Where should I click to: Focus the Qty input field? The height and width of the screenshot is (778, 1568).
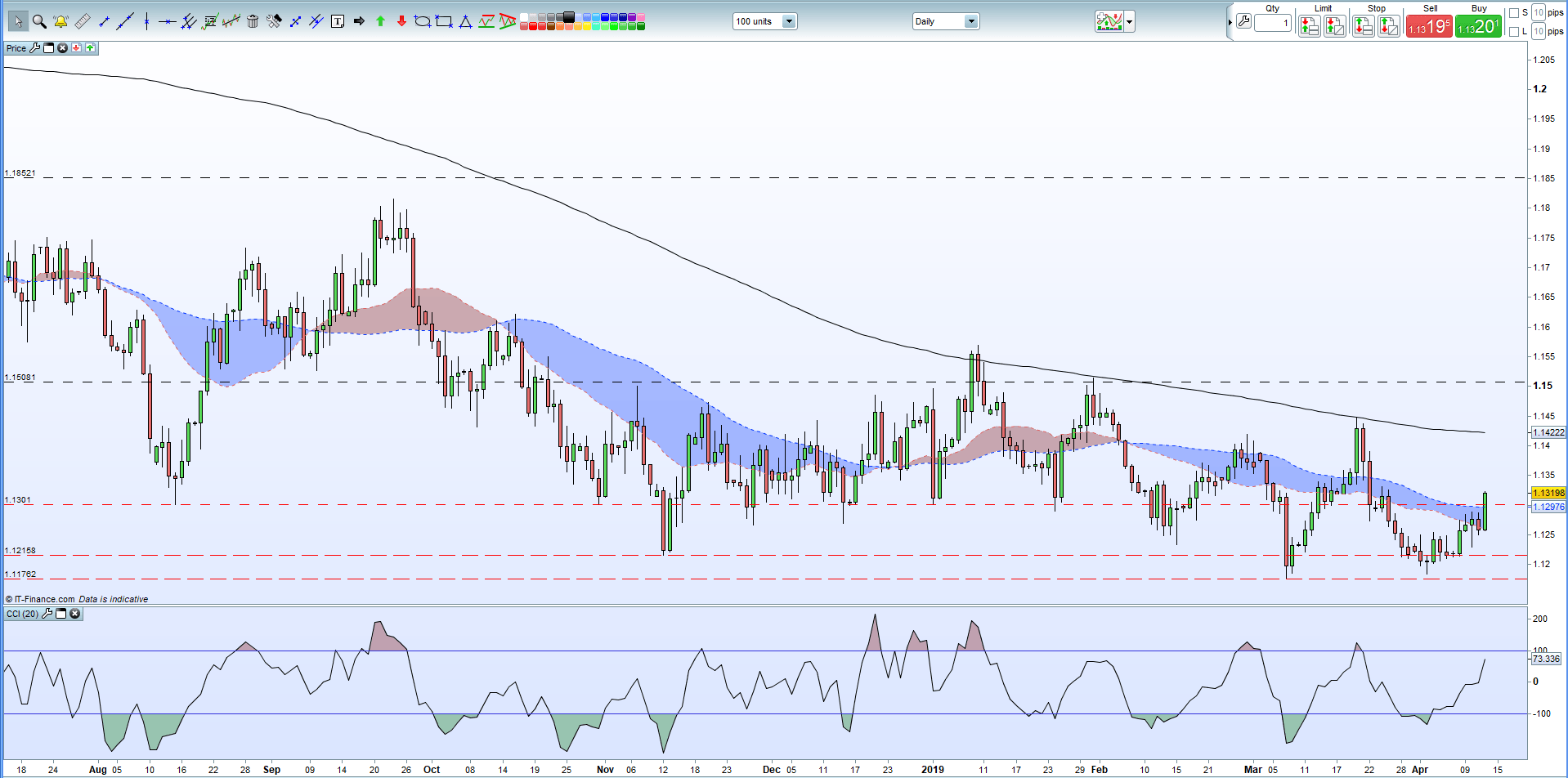point(1273,23)
